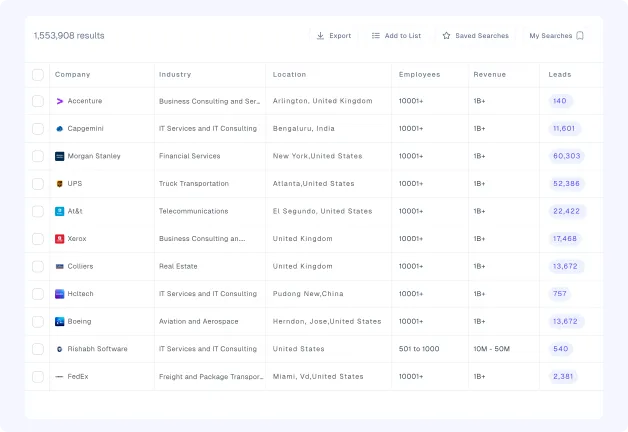Image resolution: width=628 pixels, height=432 pixels.
Task: Open Xerox's 17,468 leads badge
Action: (x=565, y=239)
